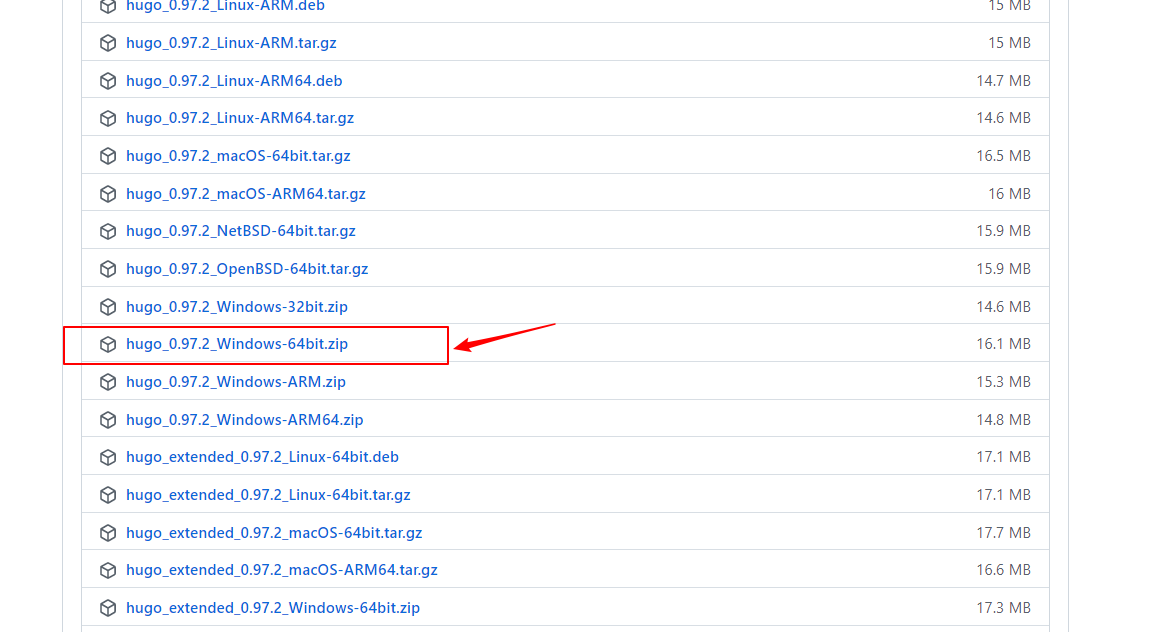Open hugo_extended_0.97.2_macOS-64bit.tar.gz link
This screenshot has height=632, width=1152.
click(274, 533)
